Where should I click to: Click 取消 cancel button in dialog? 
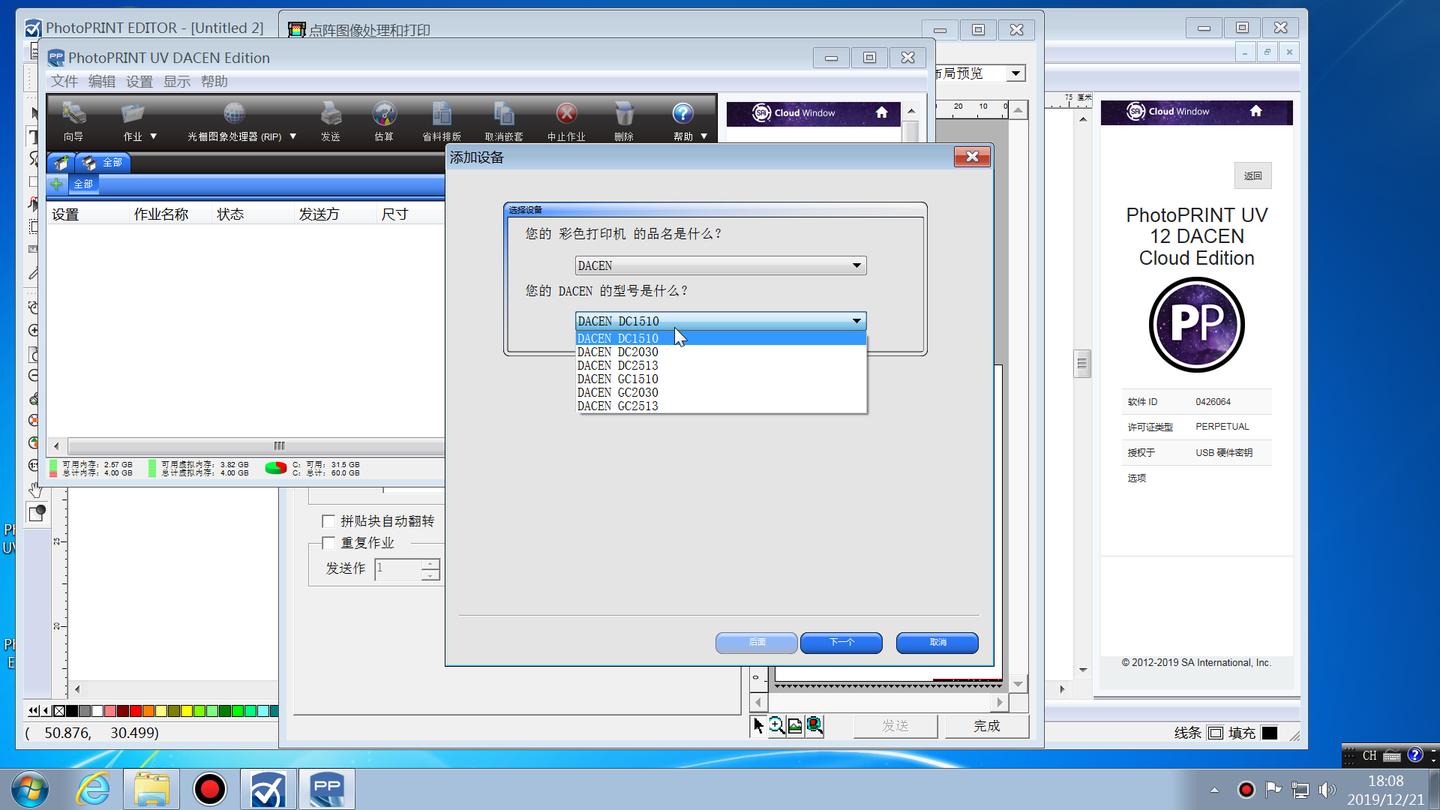[937, 642]
